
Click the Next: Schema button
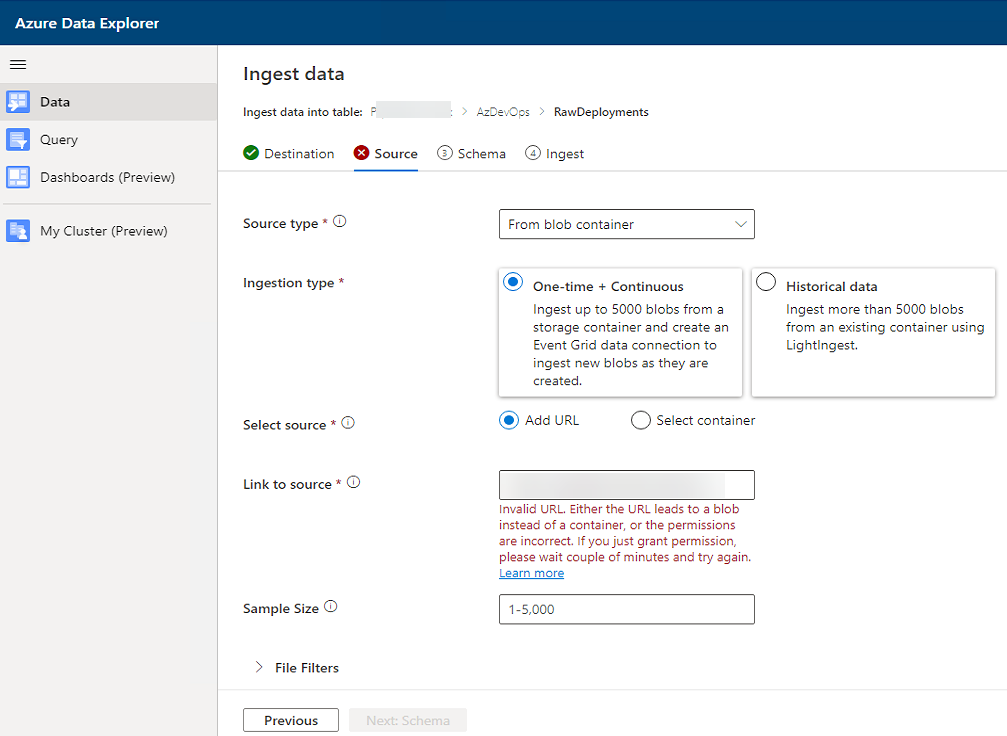tap(408, 720)
